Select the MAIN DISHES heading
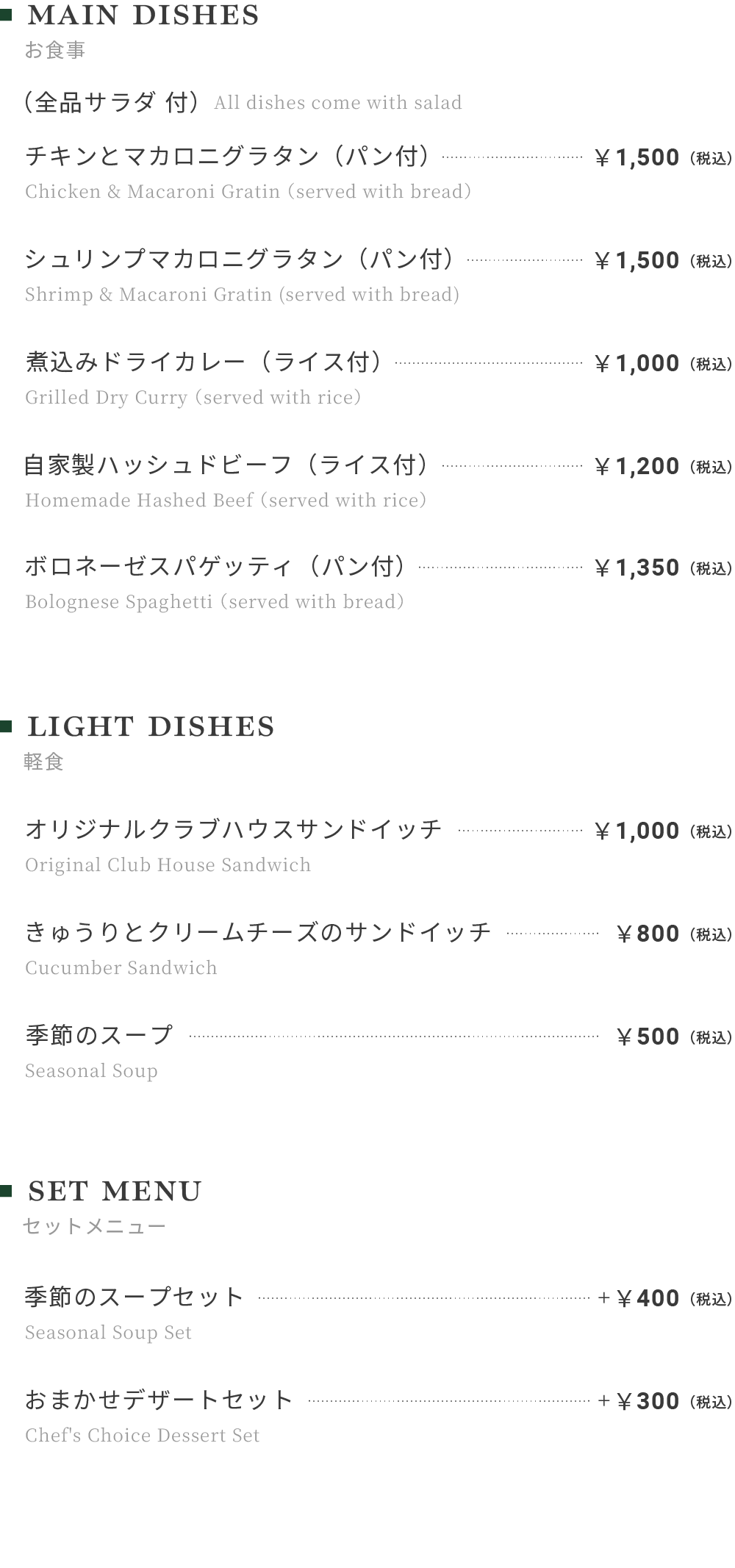 [x=143, y=15]
